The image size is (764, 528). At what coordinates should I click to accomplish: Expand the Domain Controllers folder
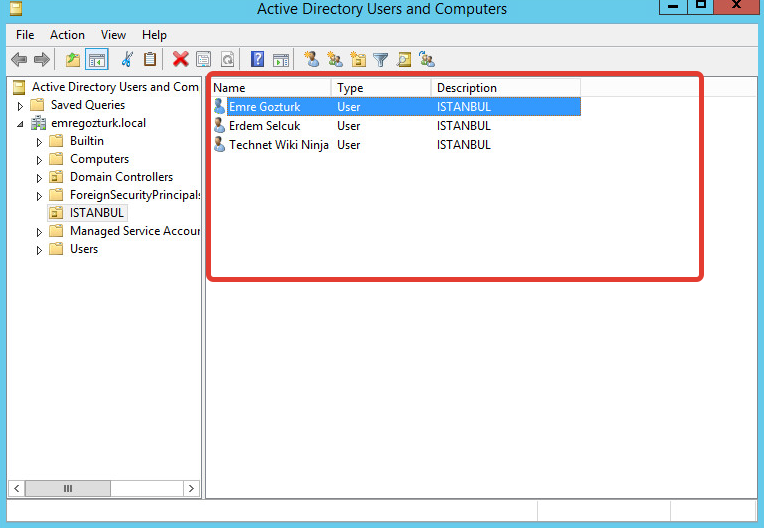tap(39, 178)
